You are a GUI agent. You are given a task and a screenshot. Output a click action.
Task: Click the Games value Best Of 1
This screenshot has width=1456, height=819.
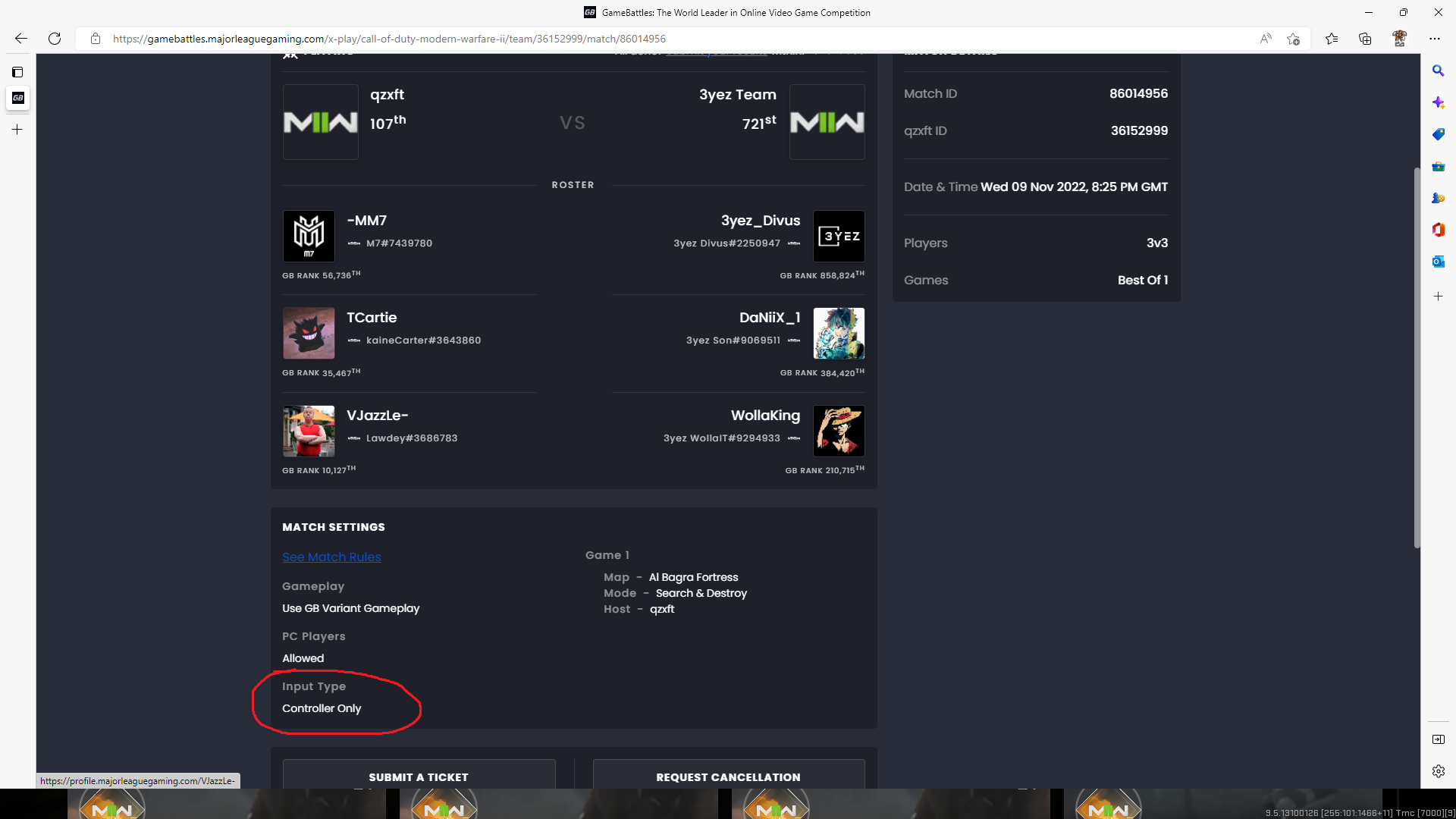click(1143, 280)
